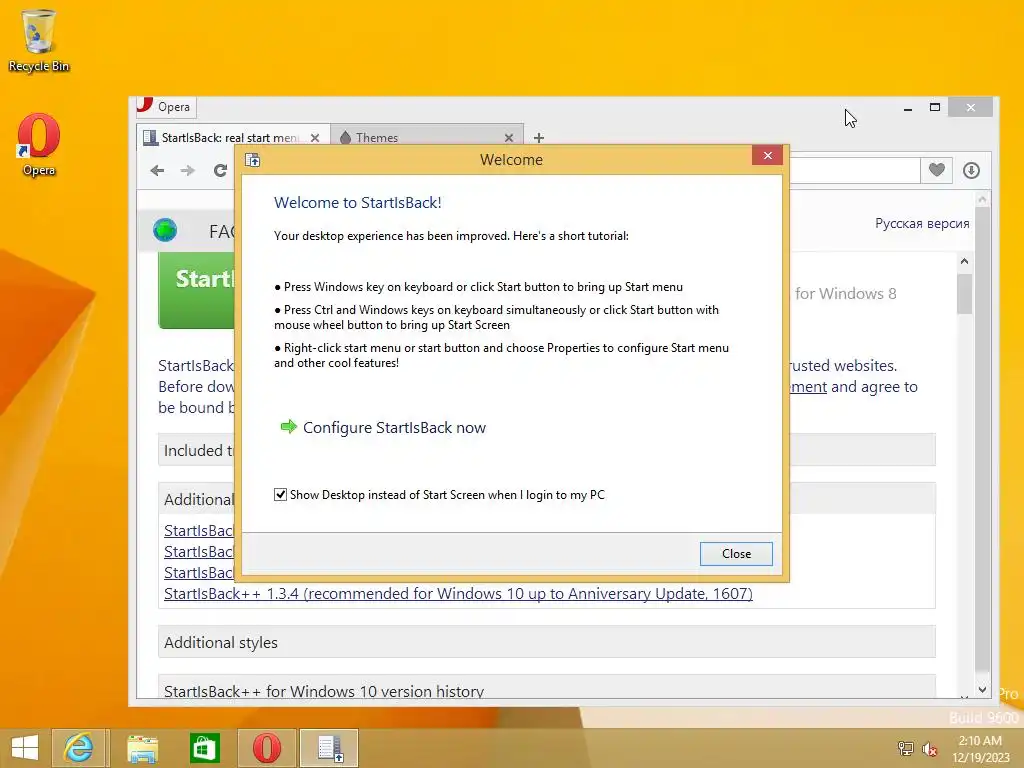Add page to bookmarks with heart icon
The width and height of the screenshot is (1024, 768).
pyautogui.click(x=936, y=170)
